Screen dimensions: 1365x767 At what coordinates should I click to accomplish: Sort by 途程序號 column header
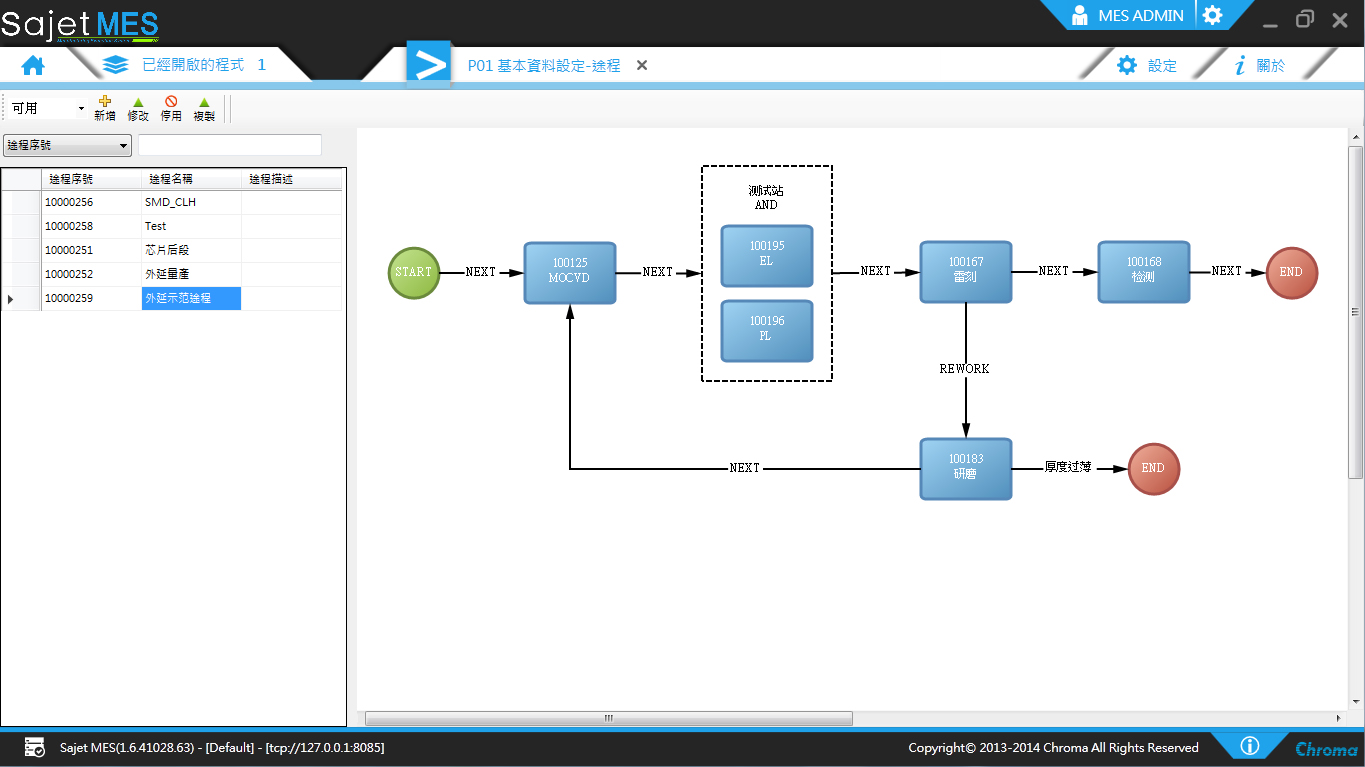91,179
